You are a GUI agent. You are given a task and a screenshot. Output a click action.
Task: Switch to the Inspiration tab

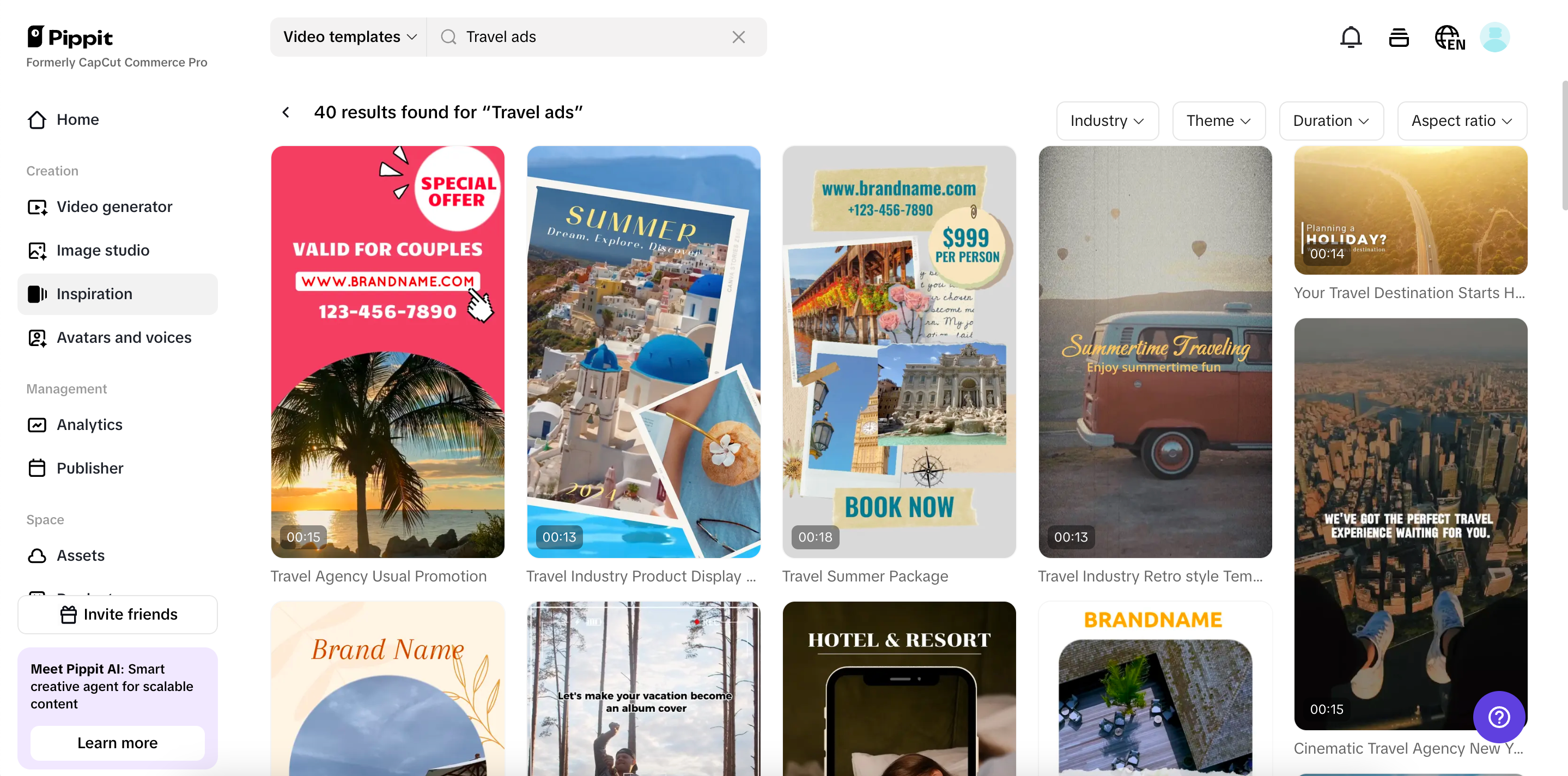pyautogui.click(x=95, y=294)
